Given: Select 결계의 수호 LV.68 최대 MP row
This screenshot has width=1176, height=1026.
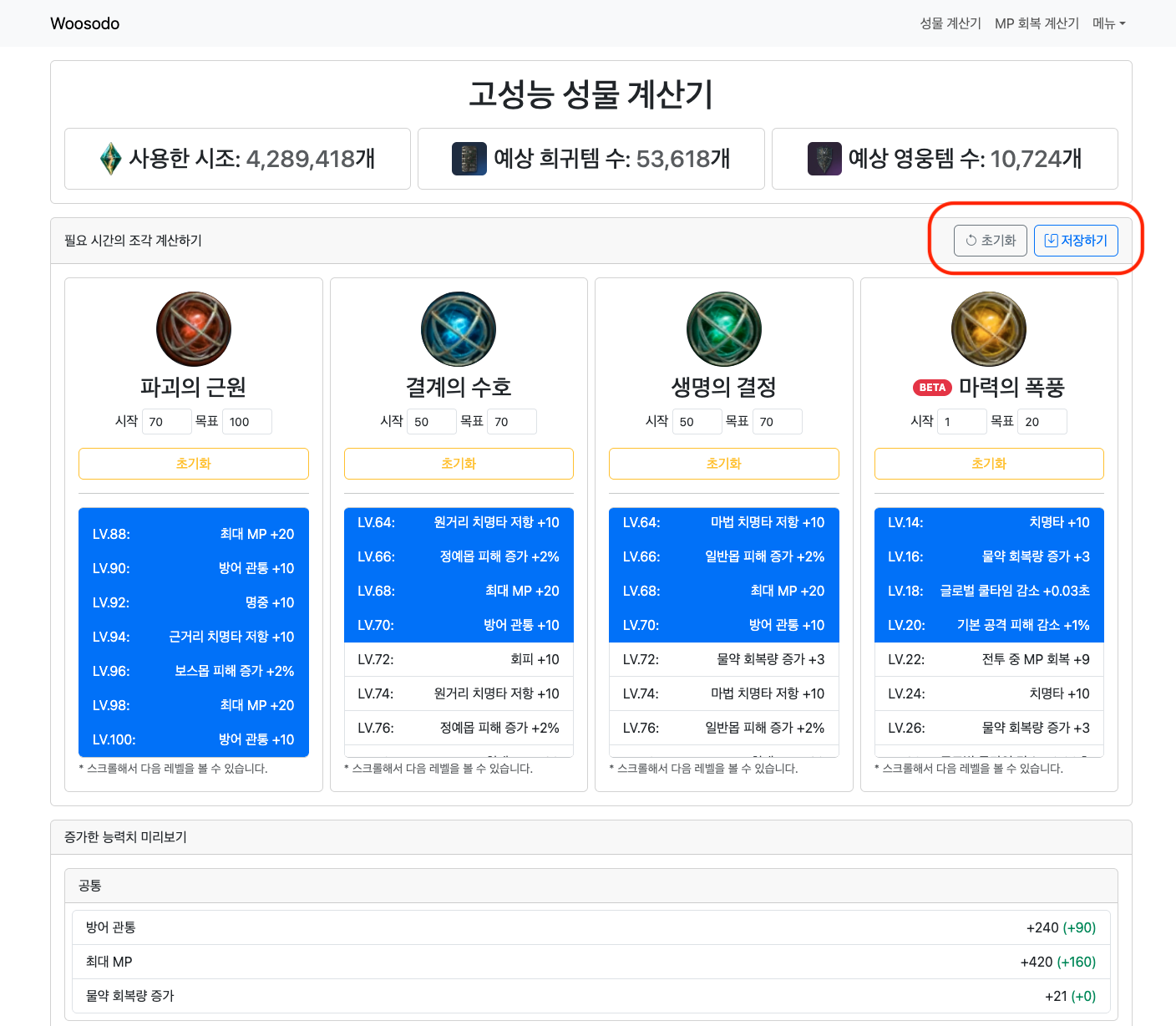Looking at the screenshot, I should pyautogui.click(x=459, y=591).
